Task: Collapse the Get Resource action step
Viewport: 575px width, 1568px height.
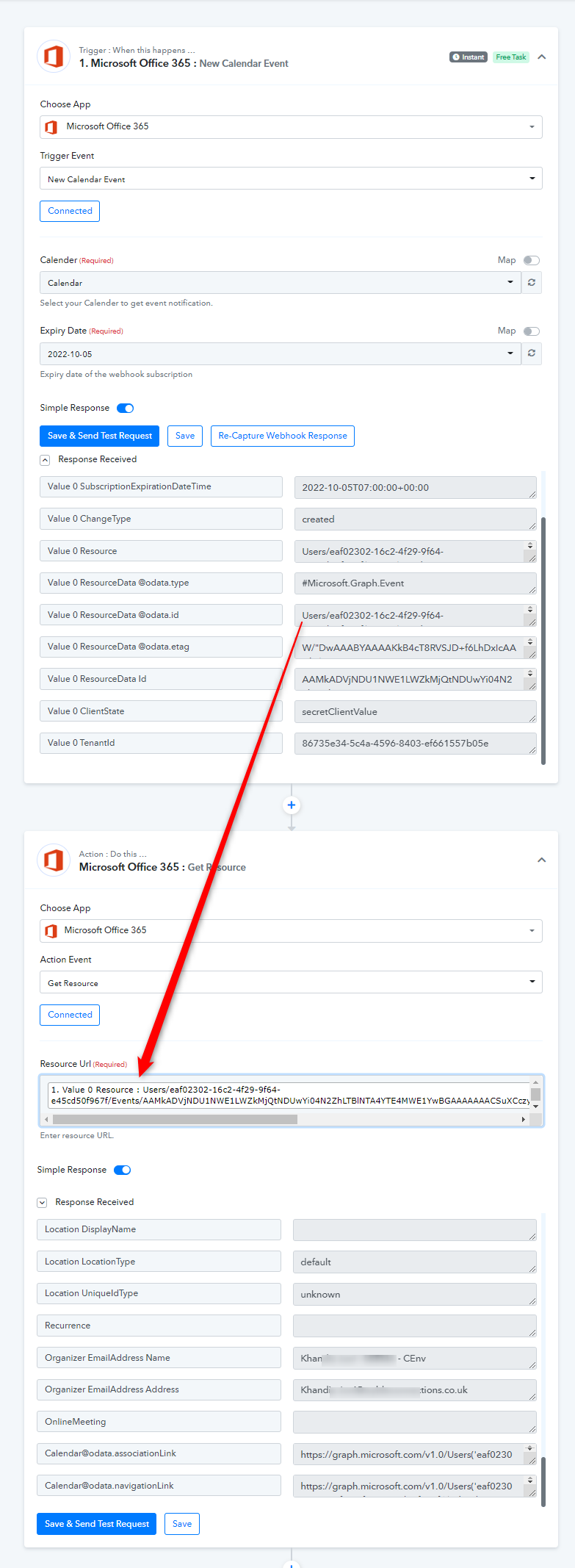Action: [x=542, y=860]
